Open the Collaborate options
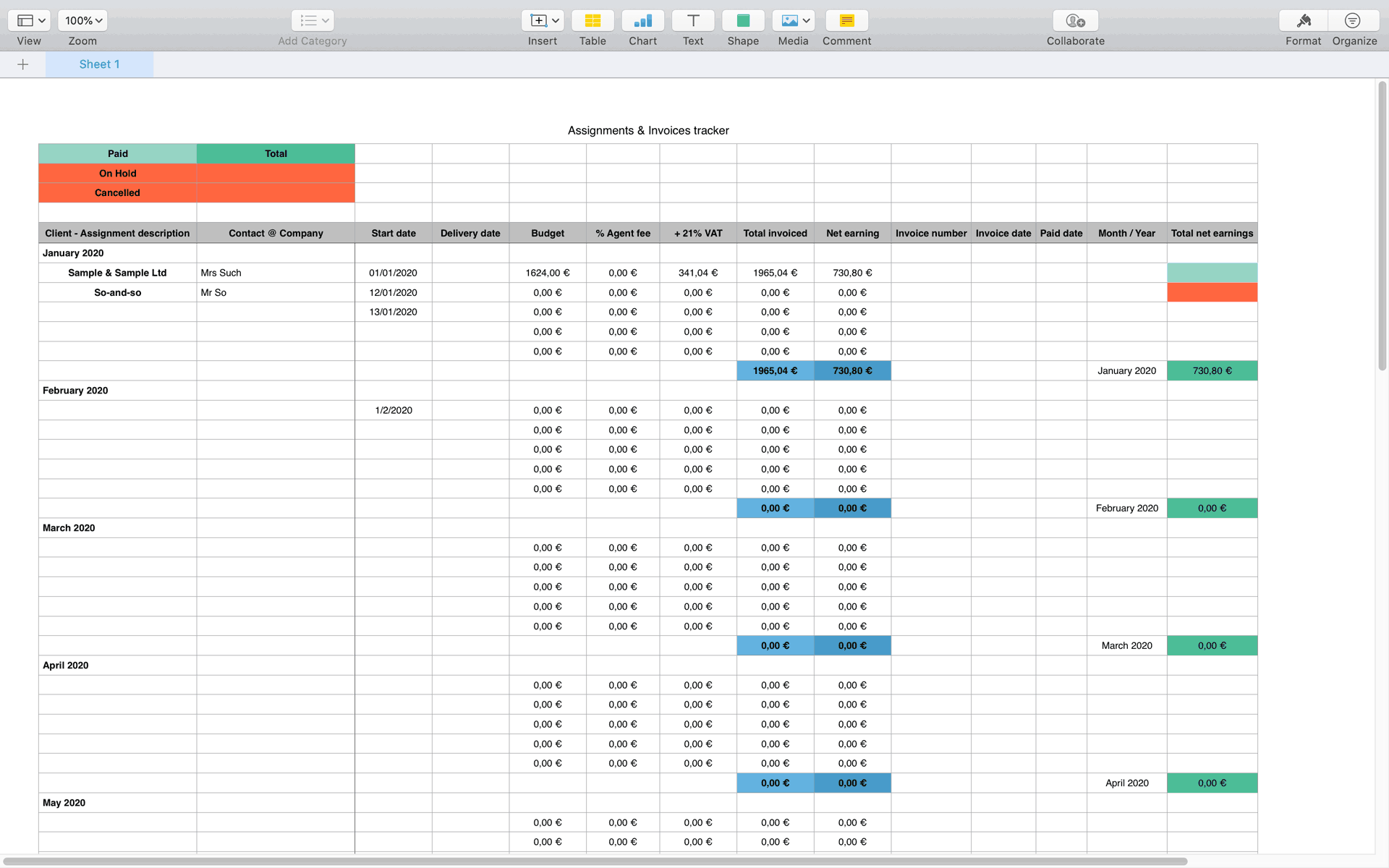Image resolution: width=1389 pixels, height=868 pixels. tap(1075, 21)
